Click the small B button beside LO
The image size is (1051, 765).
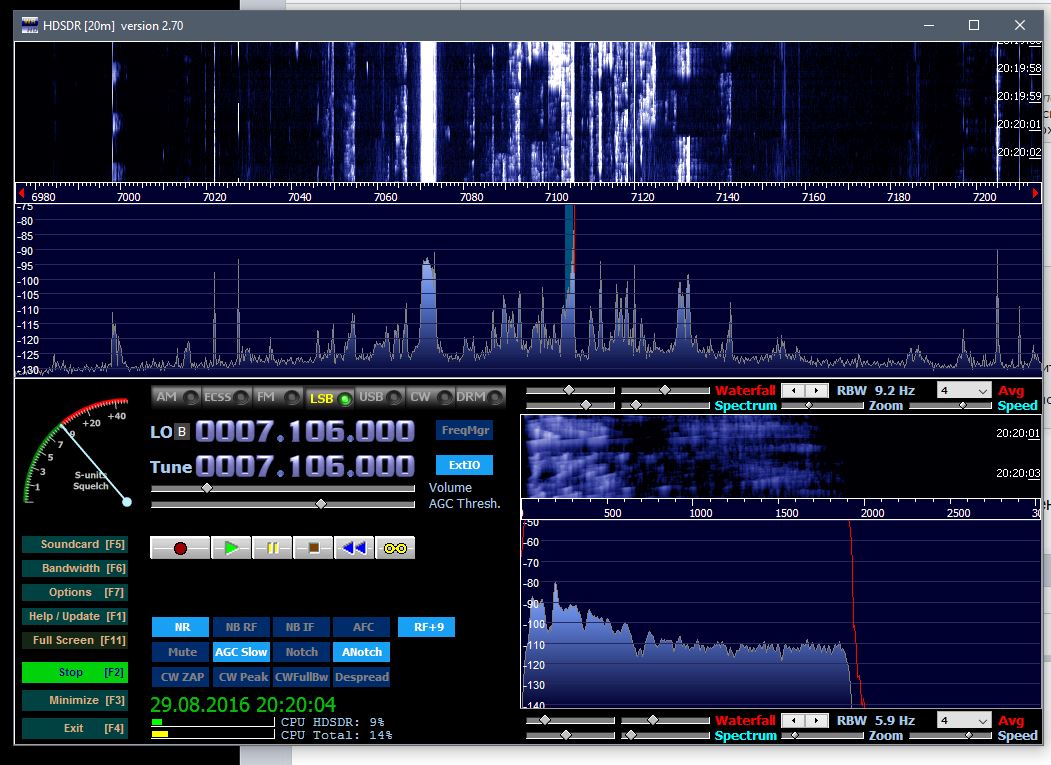tap(182, 432)
